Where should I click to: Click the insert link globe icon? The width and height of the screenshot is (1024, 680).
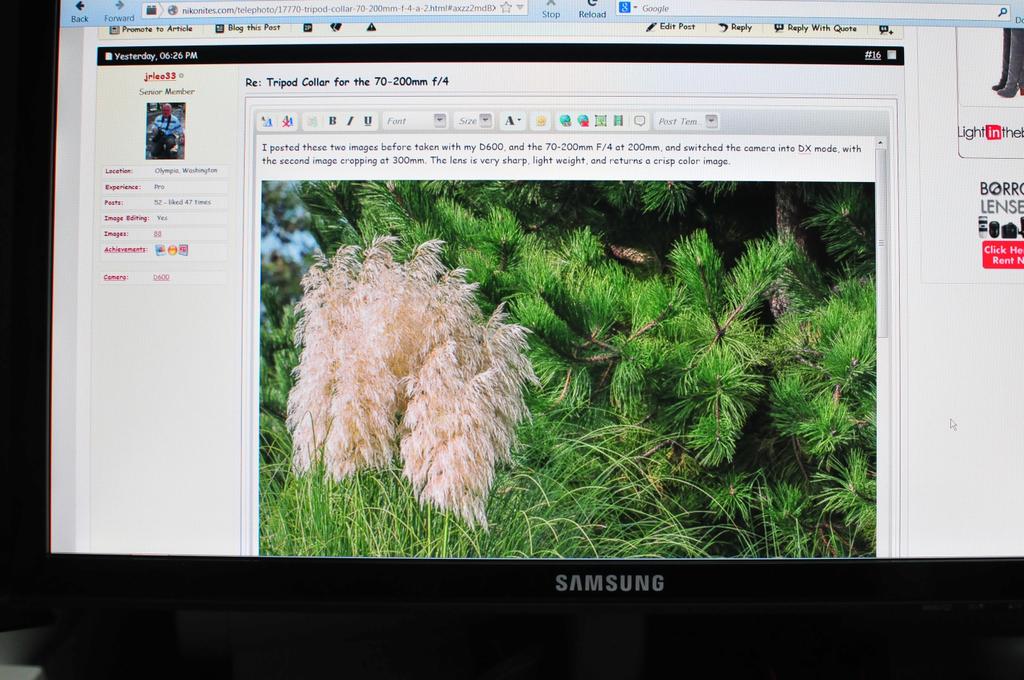pos(565,121)
